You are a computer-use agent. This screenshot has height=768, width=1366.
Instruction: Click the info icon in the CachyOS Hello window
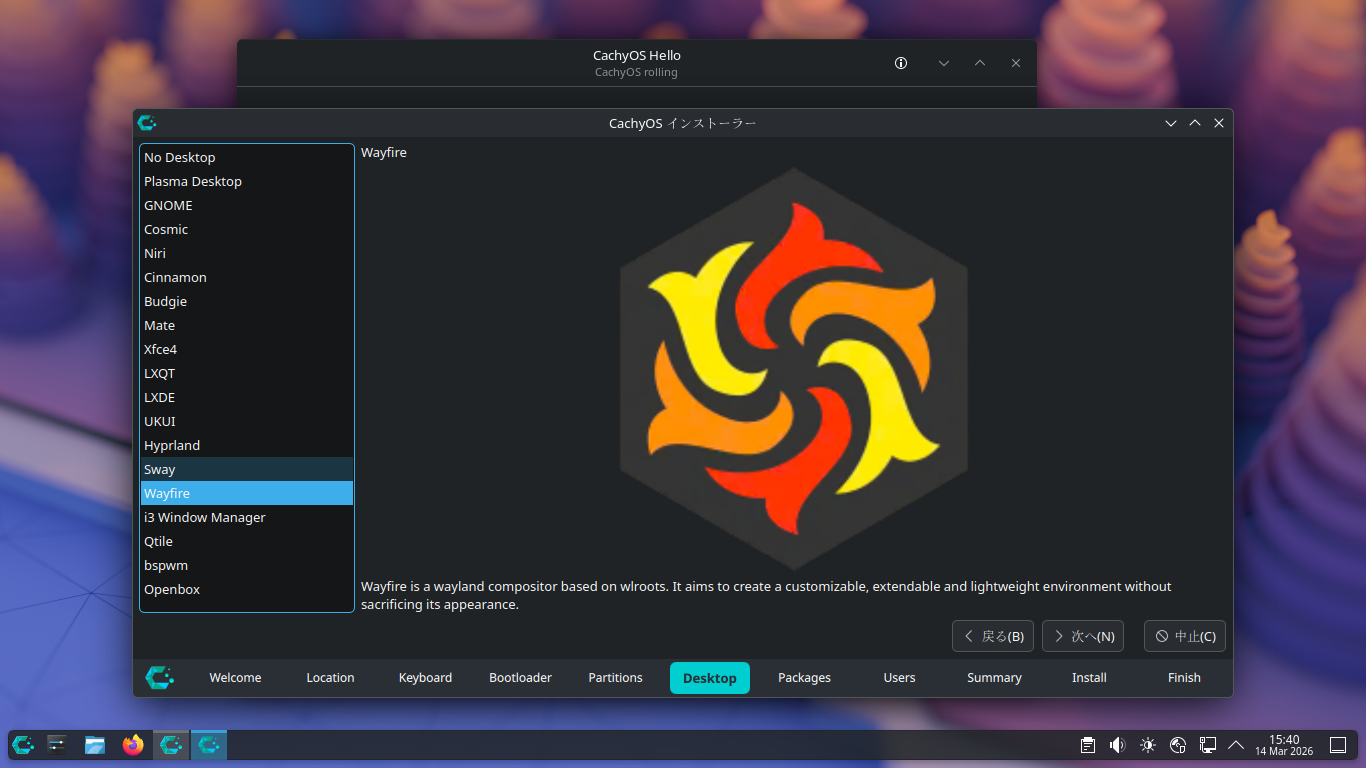[x=901, y=63]
